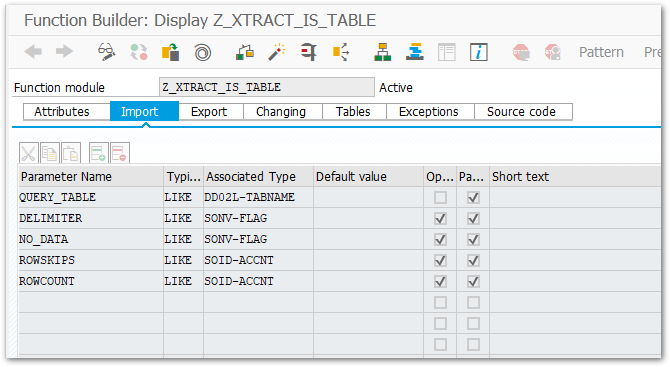Switch to the Export tab

point(211,112)
